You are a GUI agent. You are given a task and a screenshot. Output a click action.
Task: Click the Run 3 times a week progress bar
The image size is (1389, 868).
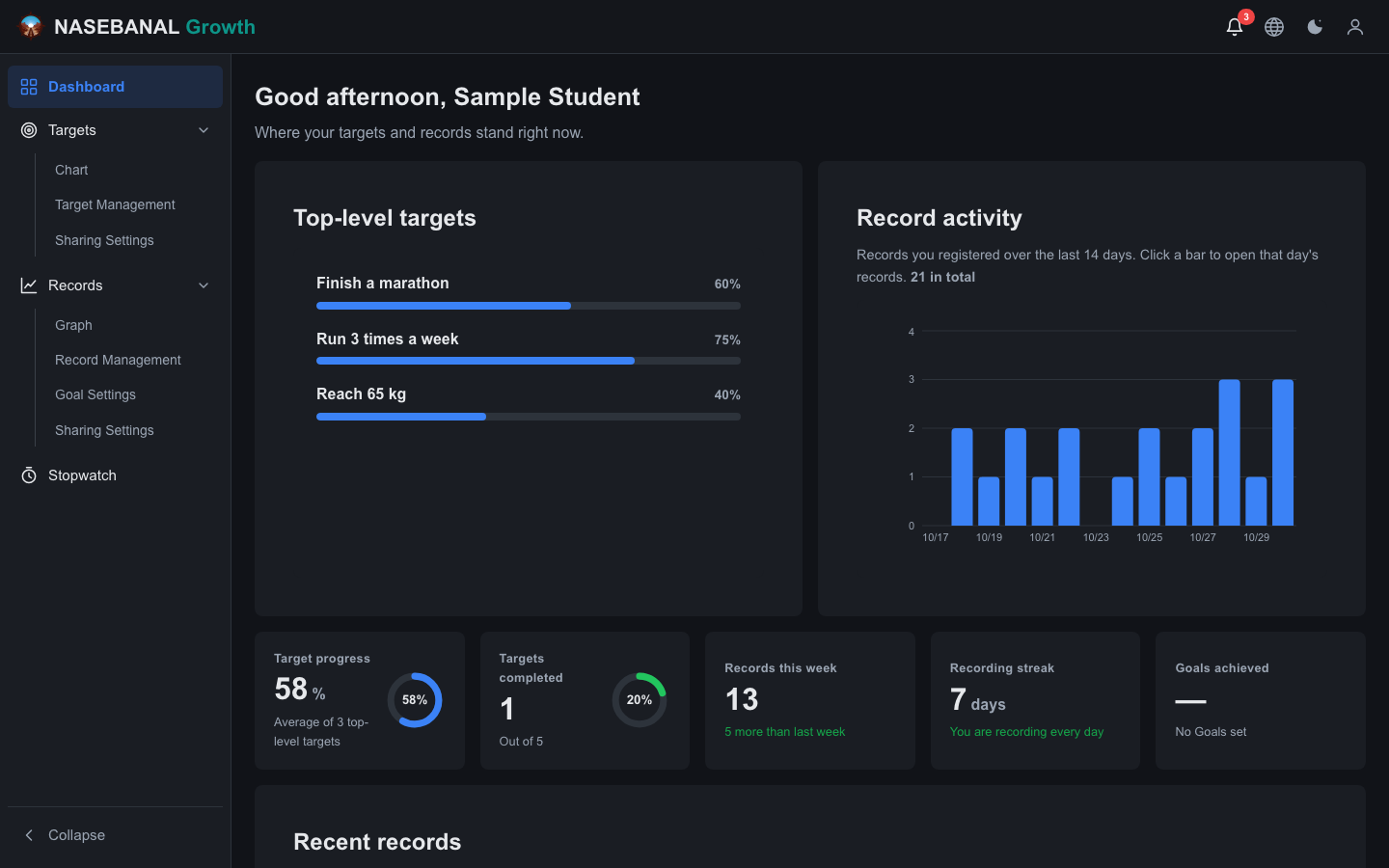point(529,361)
